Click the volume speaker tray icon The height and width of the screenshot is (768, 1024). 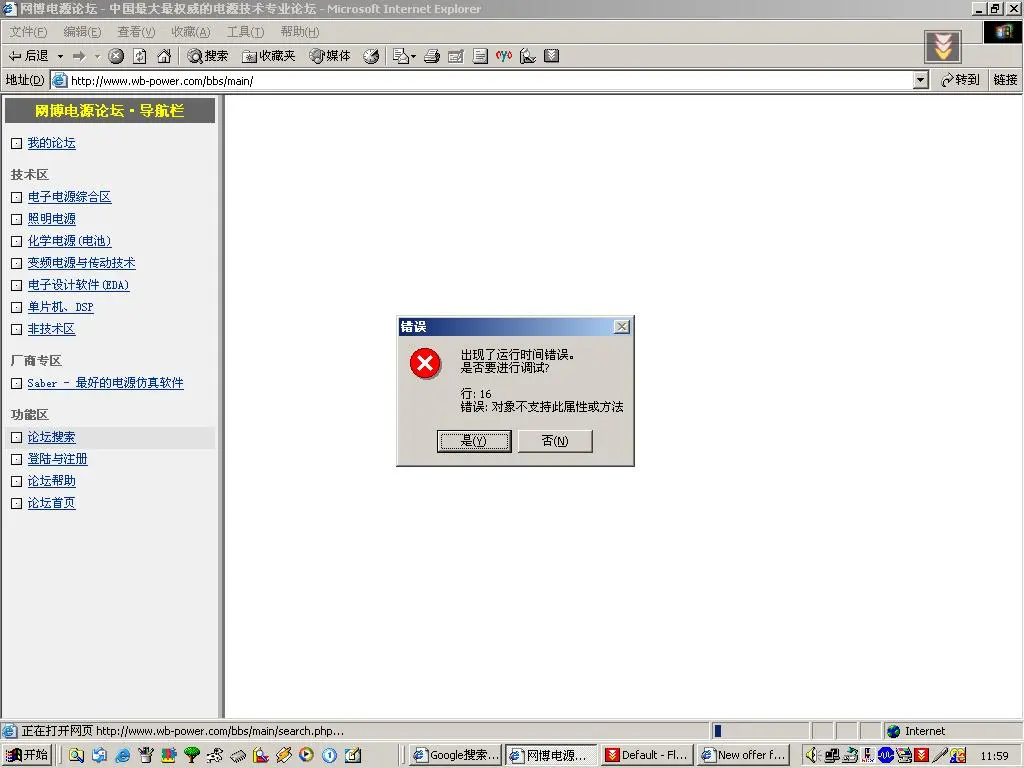(812, 756)
